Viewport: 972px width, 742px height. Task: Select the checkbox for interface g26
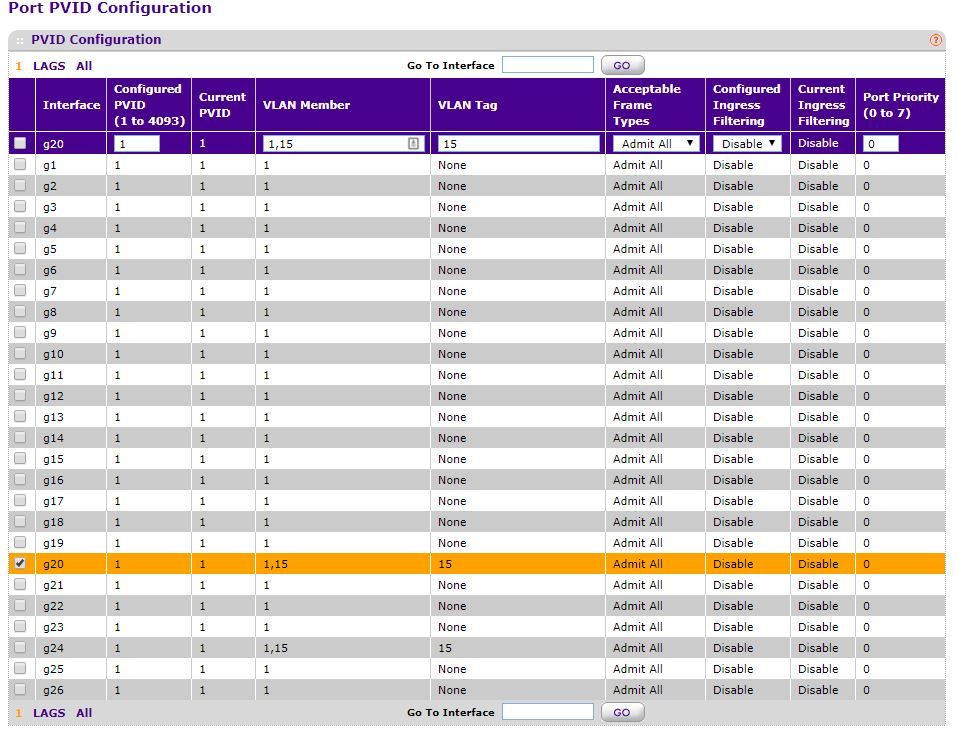coord(20,690)
